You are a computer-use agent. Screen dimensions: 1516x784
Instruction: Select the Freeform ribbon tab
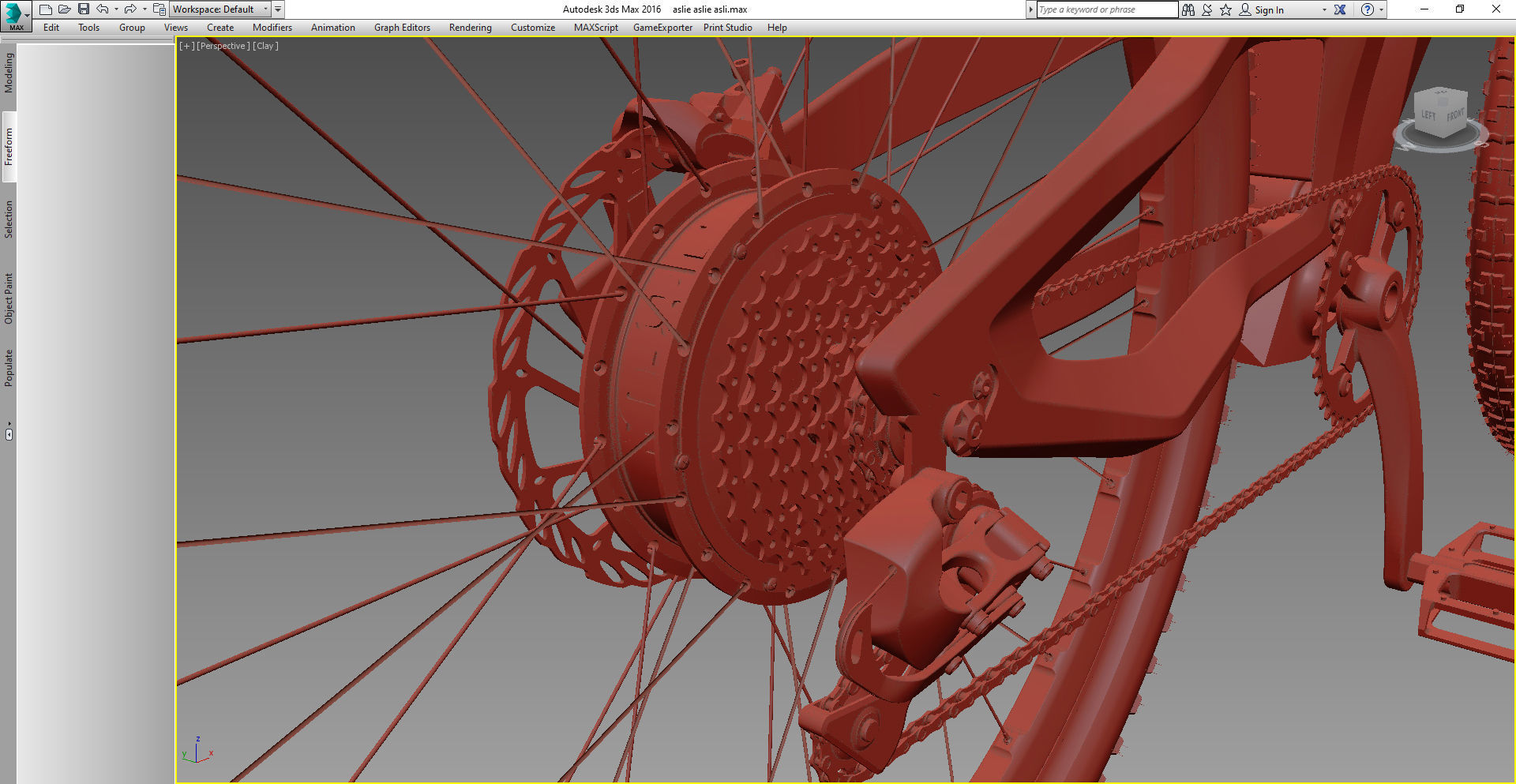coord(9,147)
